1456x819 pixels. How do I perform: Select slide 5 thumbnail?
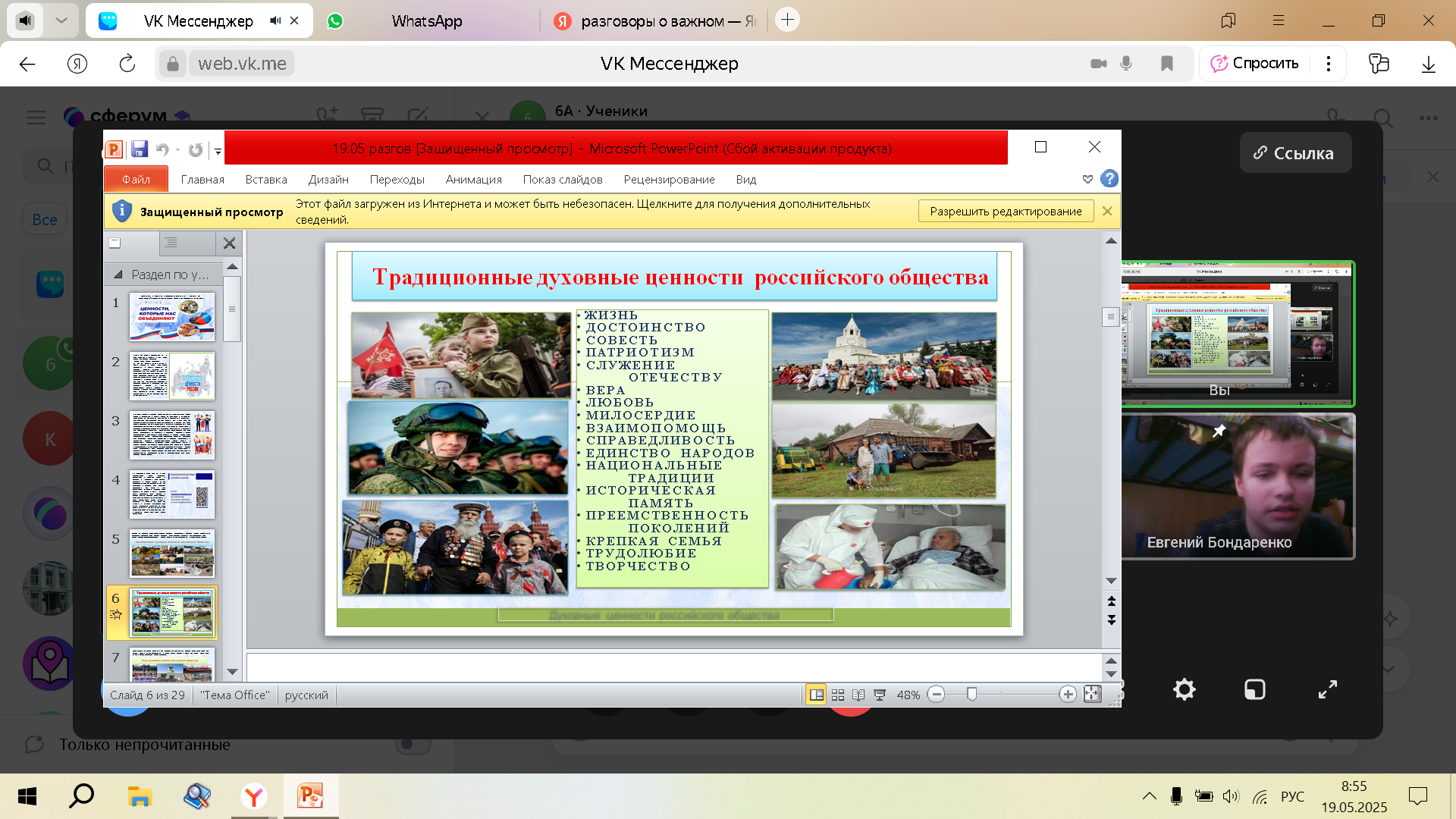172,554
